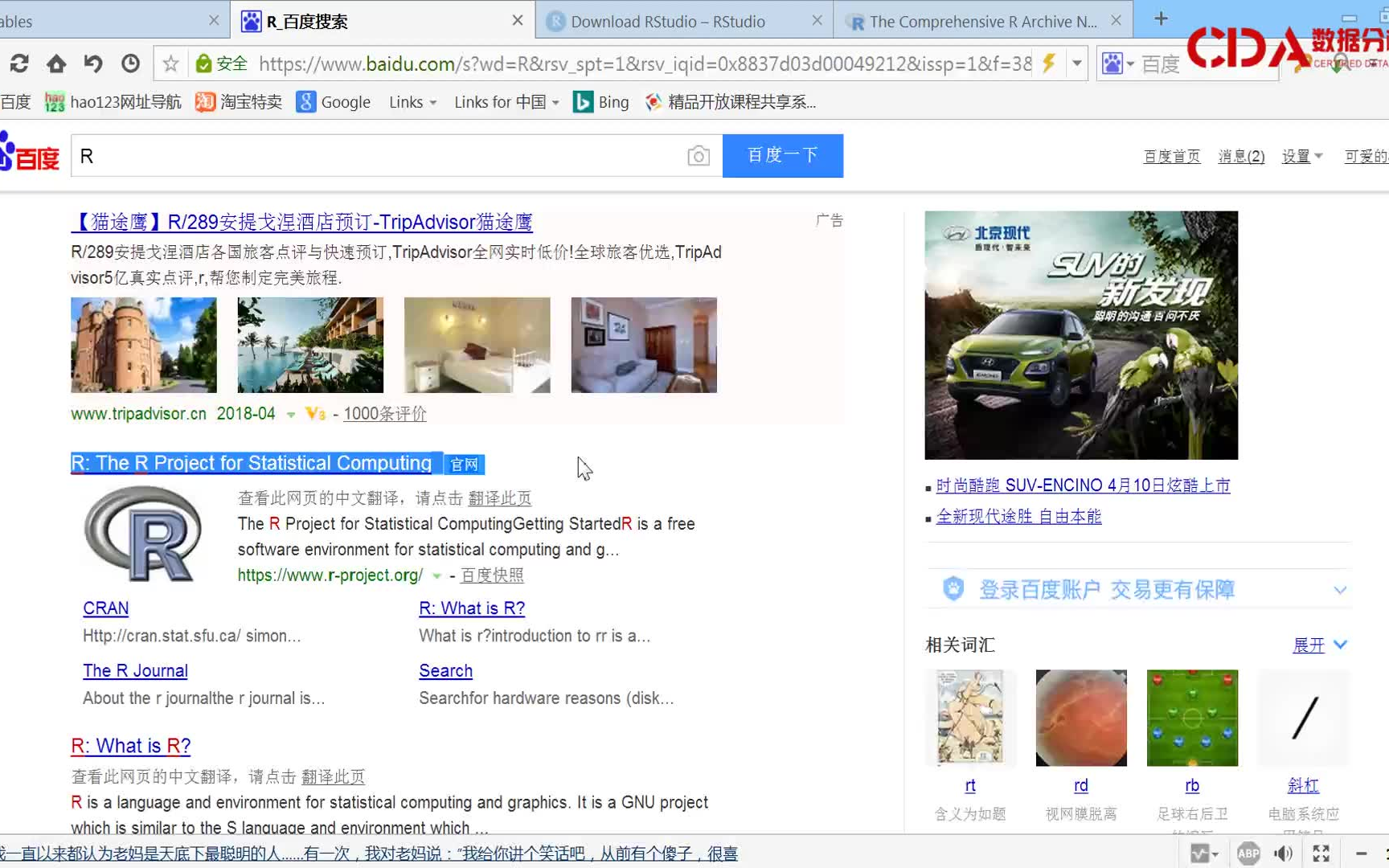The height and width of the screenshot is (868, 1389).
Task: Open second 'R: What is R?' result title
Action: [131, 746]
